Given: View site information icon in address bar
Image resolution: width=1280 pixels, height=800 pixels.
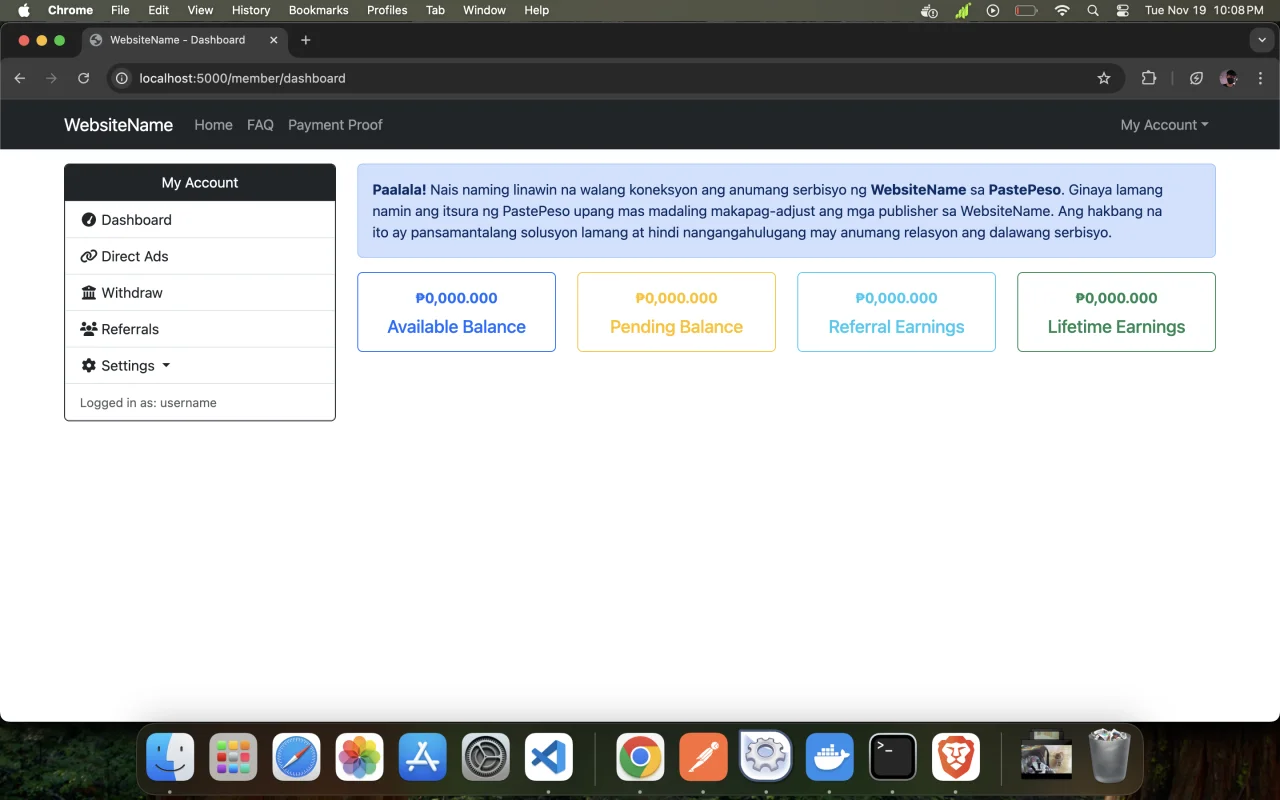Looking at the screenshot, I should (x=122, y=78).
